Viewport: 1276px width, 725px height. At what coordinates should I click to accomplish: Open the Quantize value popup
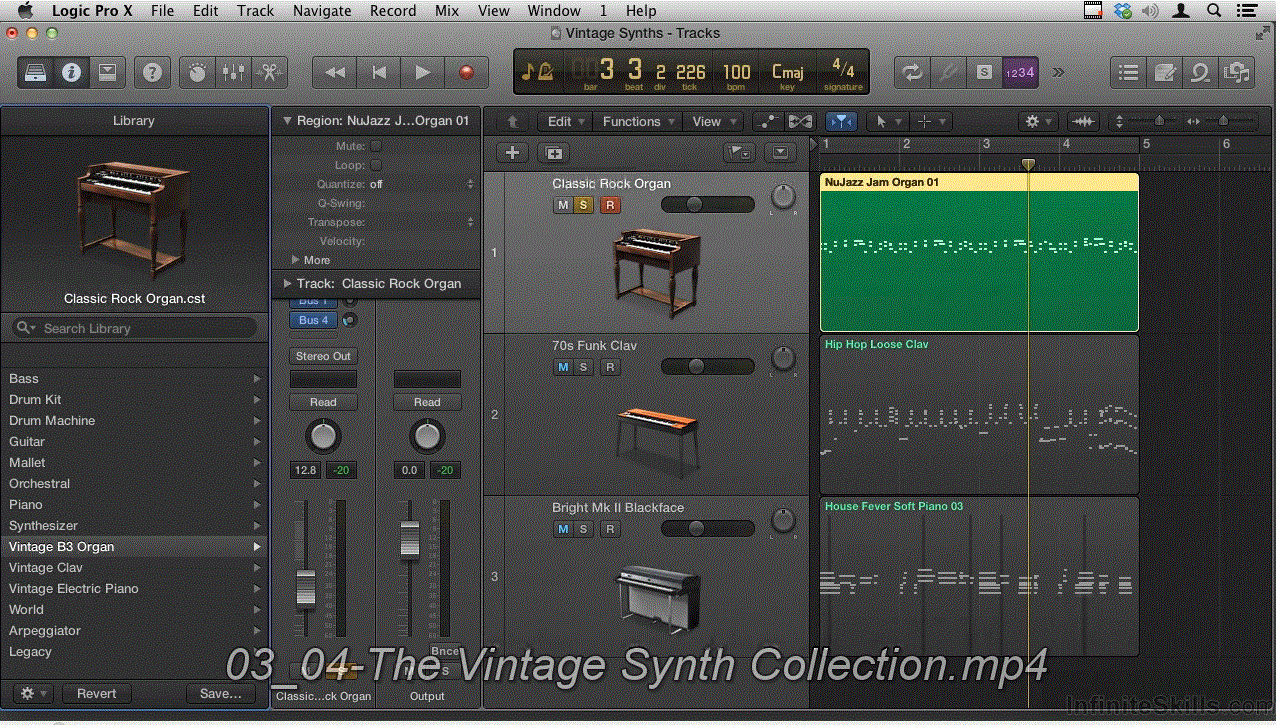pyautogui.click(x=420, y=184)
